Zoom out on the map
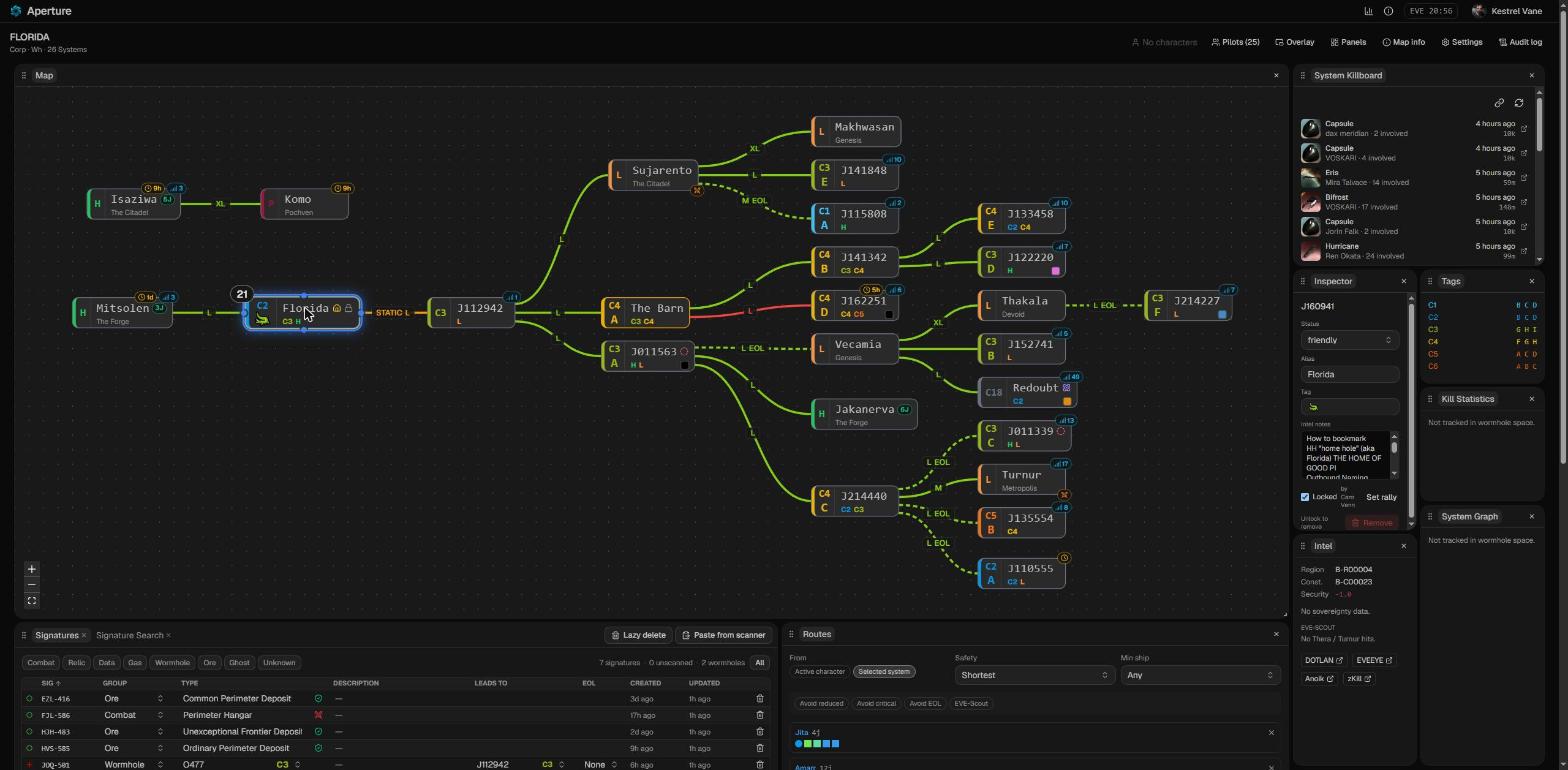This screenshot has height=770, width=1568. pyautogui.click(x=32, y=585)
